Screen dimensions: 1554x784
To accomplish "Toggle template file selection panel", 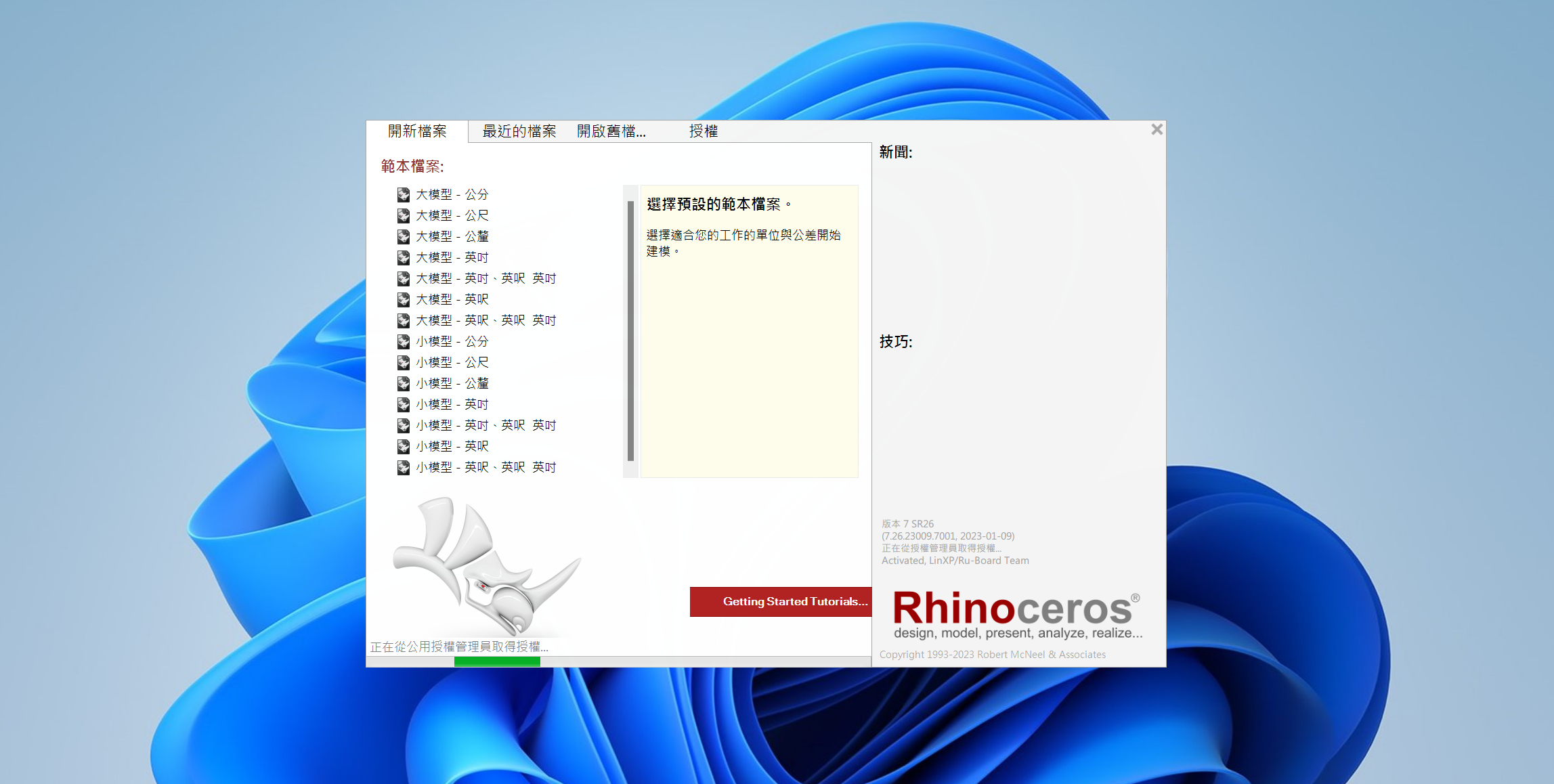I will [415, 166].
